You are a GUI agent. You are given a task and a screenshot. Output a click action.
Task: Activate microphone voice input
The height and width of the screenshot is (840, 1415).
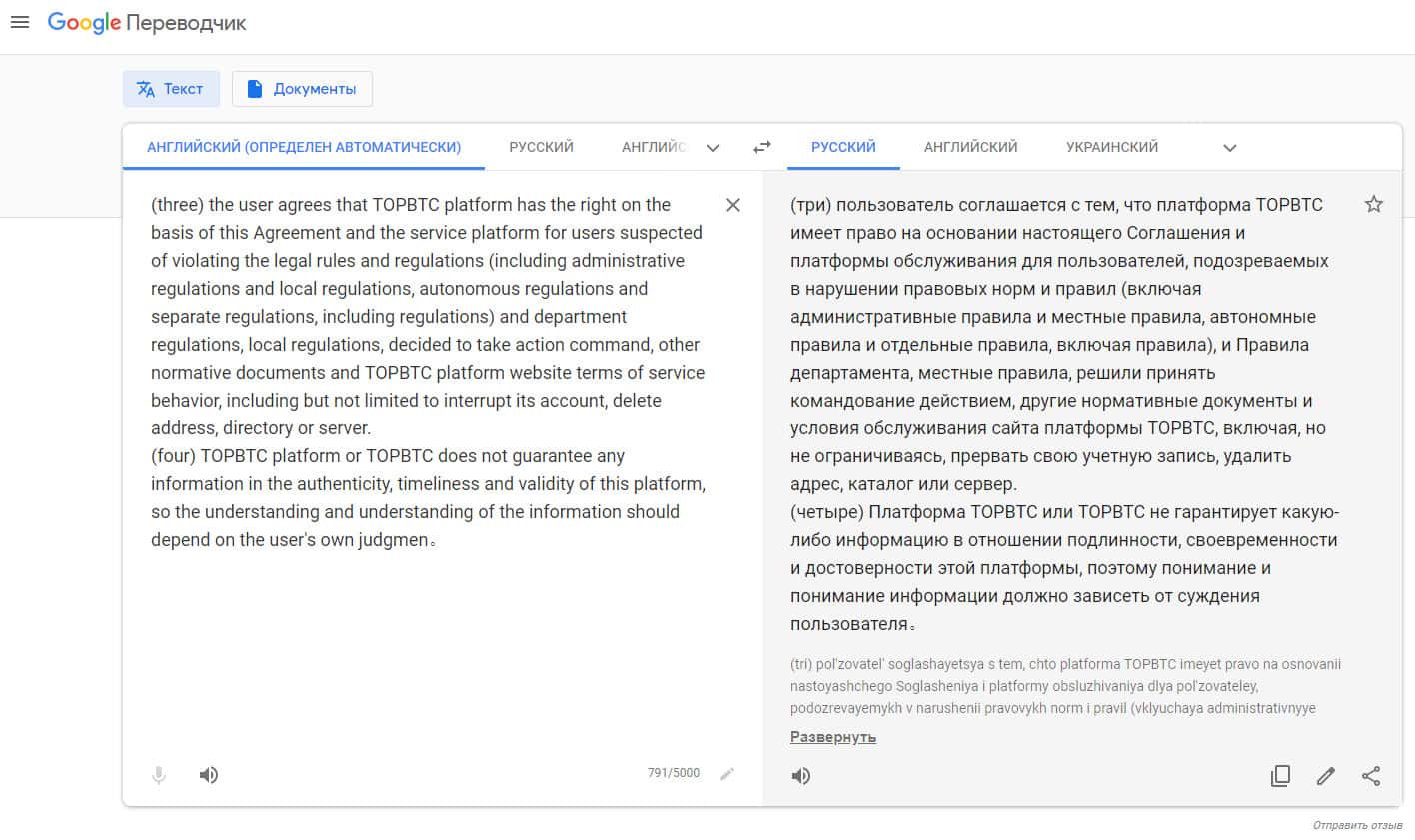pyautogui.click(x=159, y=775)
